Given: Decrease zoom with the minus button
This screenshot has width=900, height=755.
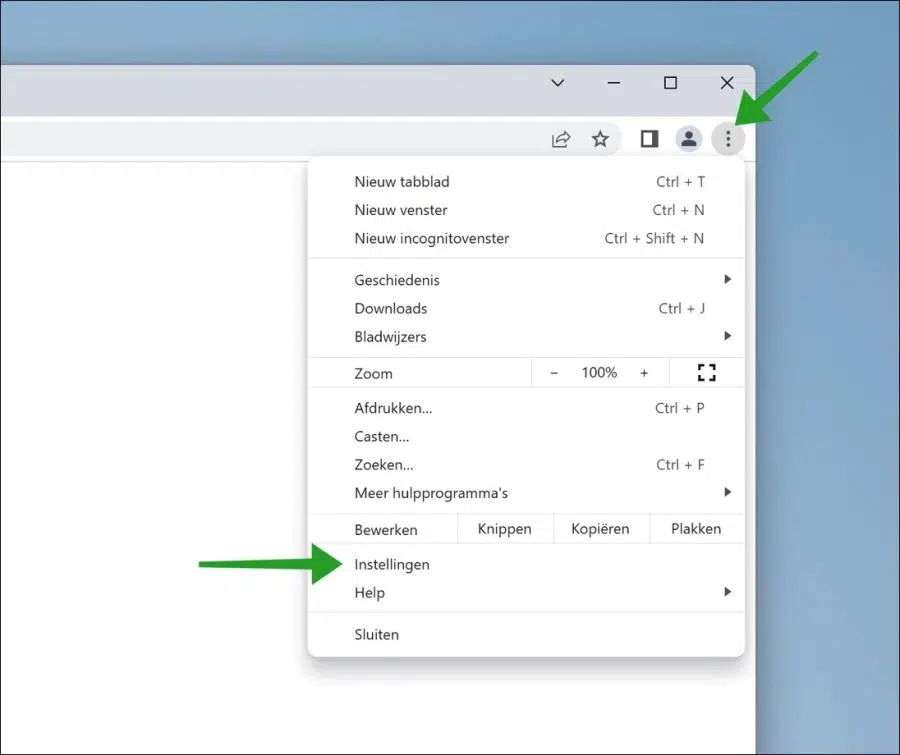Looking at the screenshot, I should [554, 373].
